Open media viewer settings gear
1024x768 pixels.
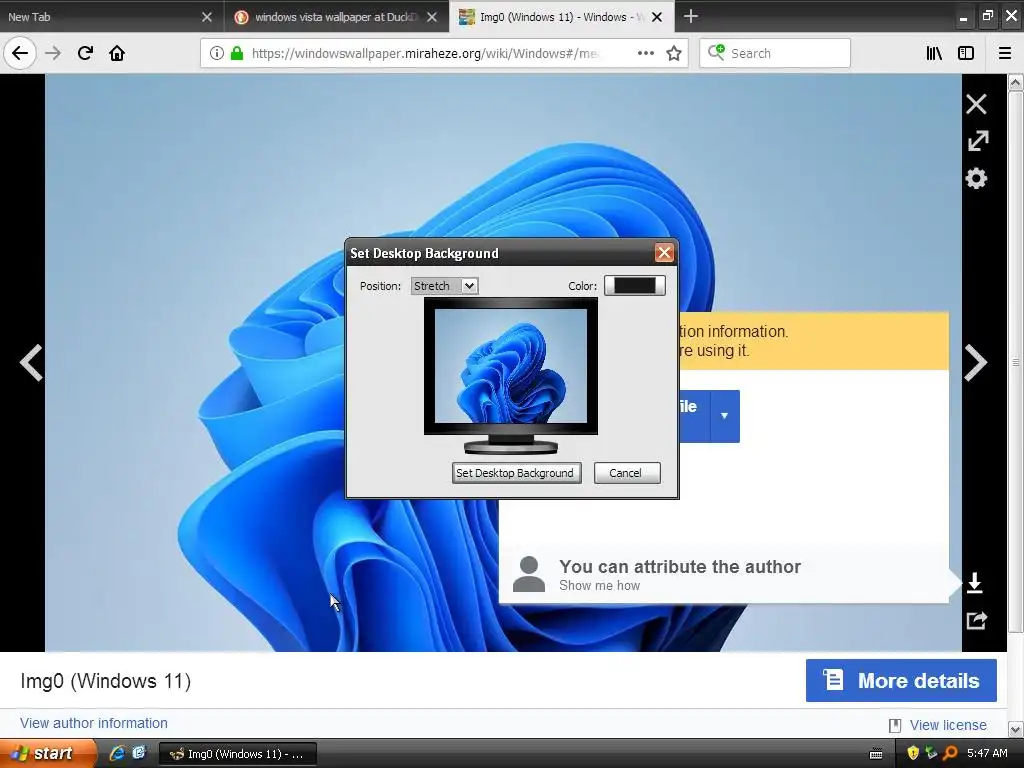(976, 178)
